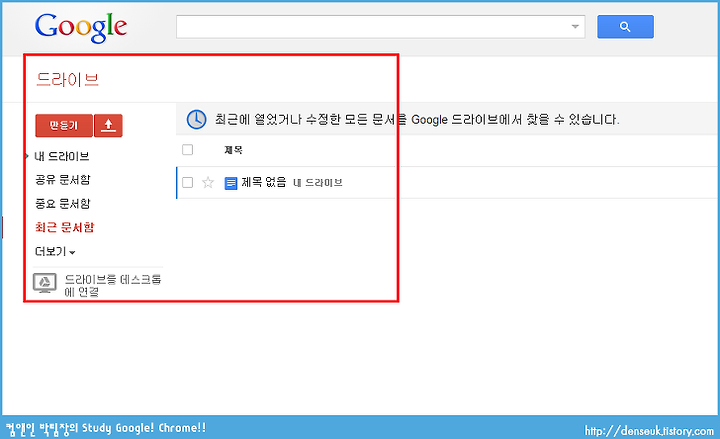Tick the select-all checkbox beside 제목
Image resolution: width=720 pixels, height=439 pixels.
click(x=187, y=150)
